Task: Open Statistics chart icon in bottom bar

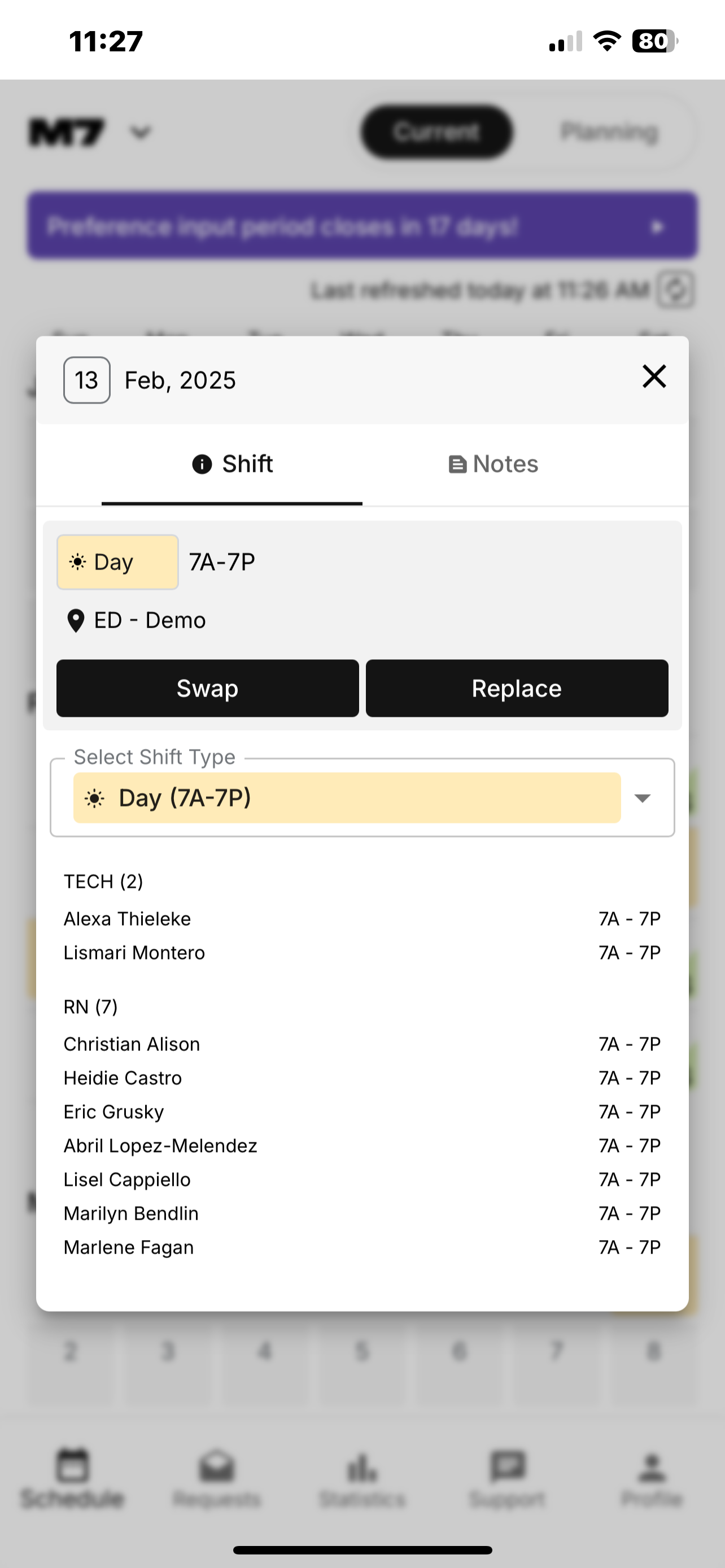Action: tap(362, 1468)
